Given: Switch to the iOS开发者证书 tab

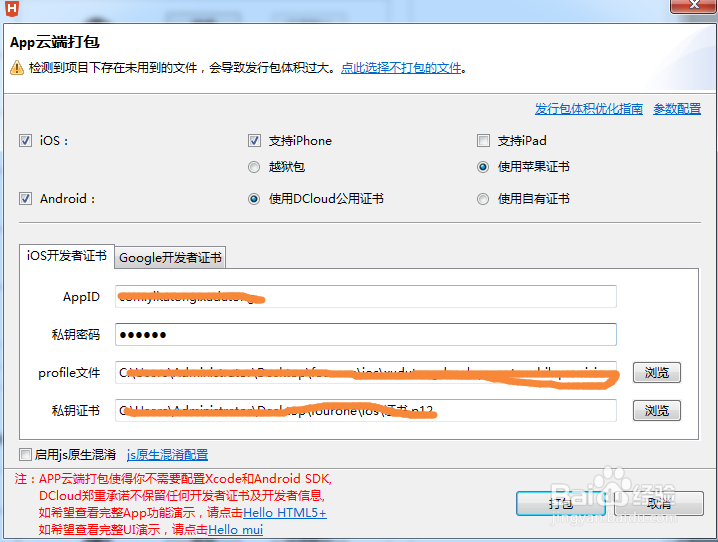Looking at the screenshot, I should click(x=67, y=256).
